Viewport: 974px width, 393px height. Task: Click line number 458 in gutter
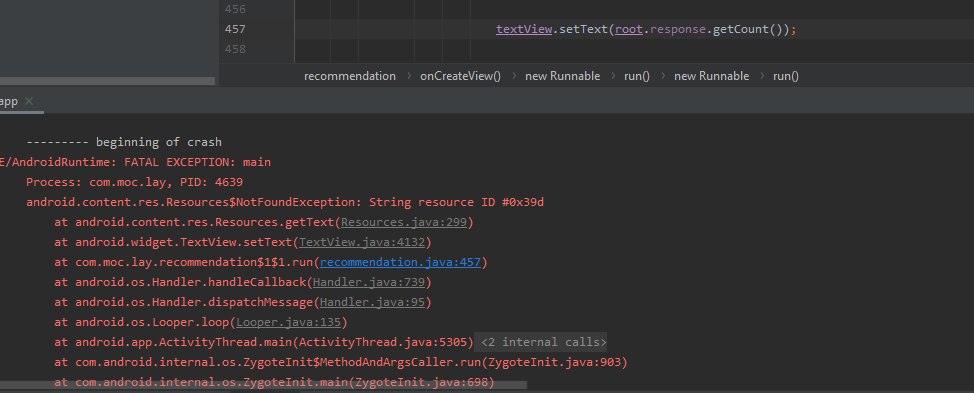pos(235,49)
